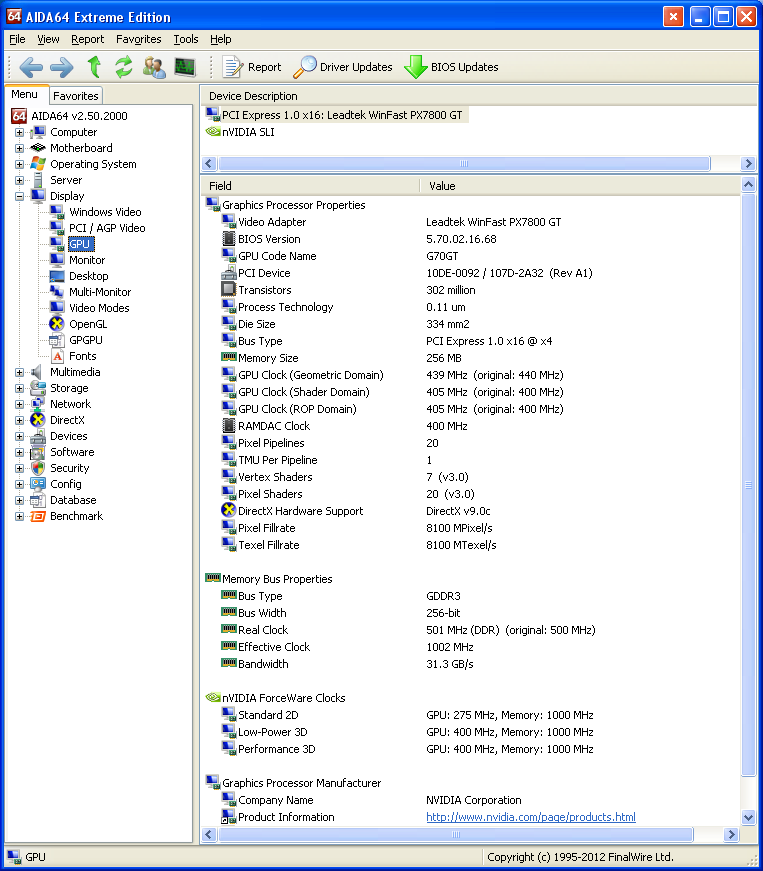Click the nVIDIA SLI device icon
Screen dimensions: 763x871
click(x=213, y=132)
